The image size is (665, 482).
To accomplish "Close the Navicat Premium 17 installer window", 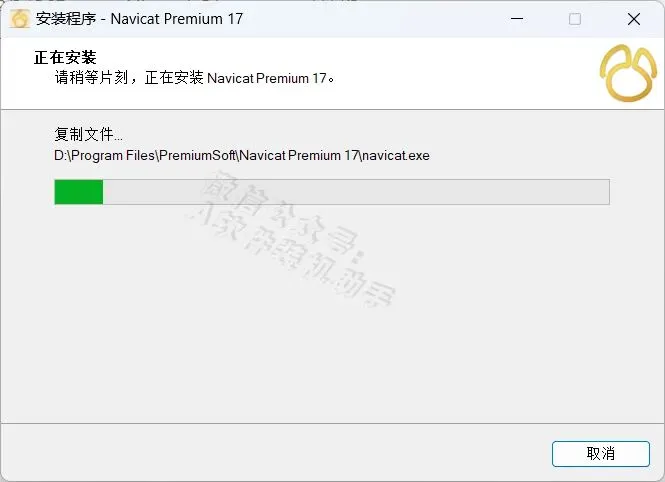I will click(x=634, y=19).
